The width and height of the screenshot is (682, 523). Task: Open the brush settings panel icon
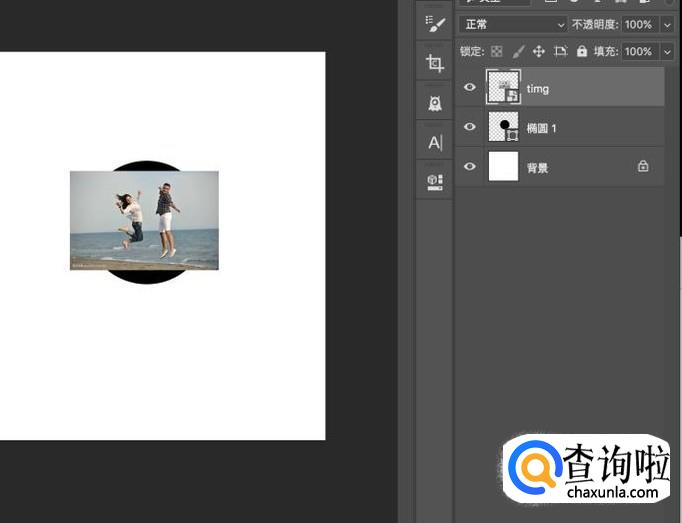(435, 25)
